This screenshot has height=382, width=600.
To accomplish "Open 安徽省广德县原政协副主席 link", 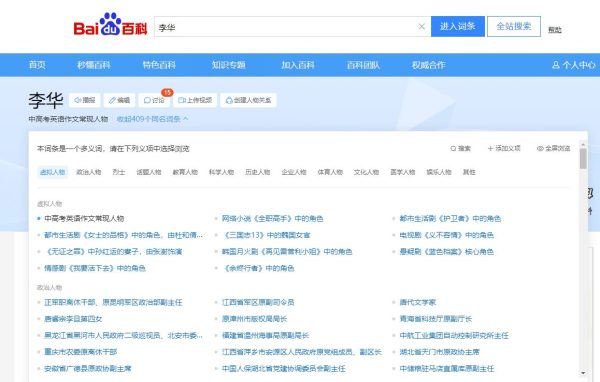I will coord(88,369).
